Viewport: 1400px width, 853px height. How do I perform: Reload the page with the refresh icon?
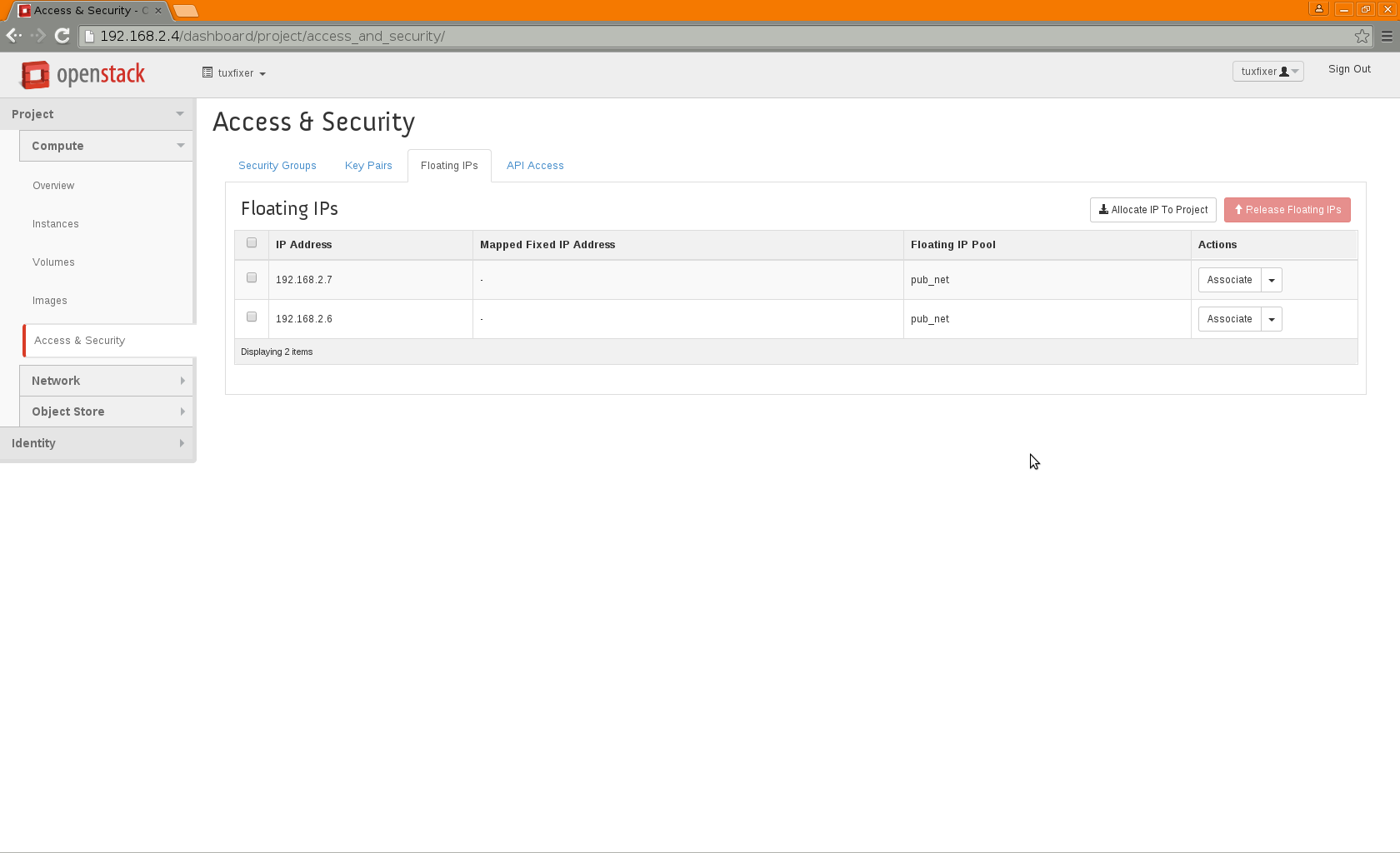click(62, 36)
